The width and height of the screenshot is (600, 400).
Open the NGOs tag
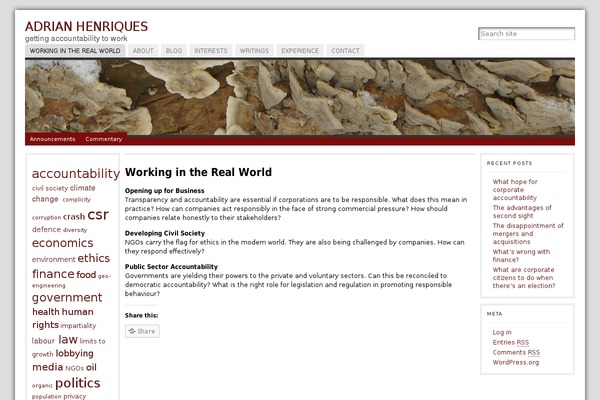point(74,368)
